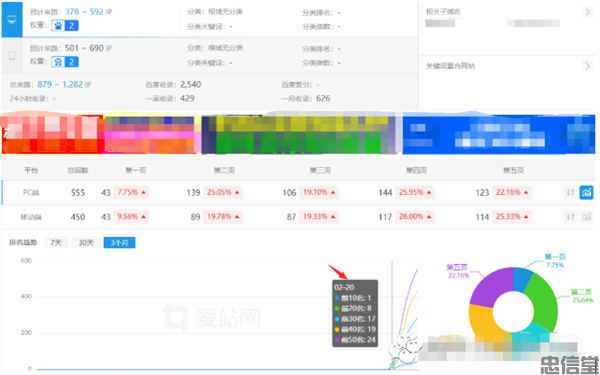Click the 第四页 column header
Screen dimensions: 600x375
click(x=417, y=170)
